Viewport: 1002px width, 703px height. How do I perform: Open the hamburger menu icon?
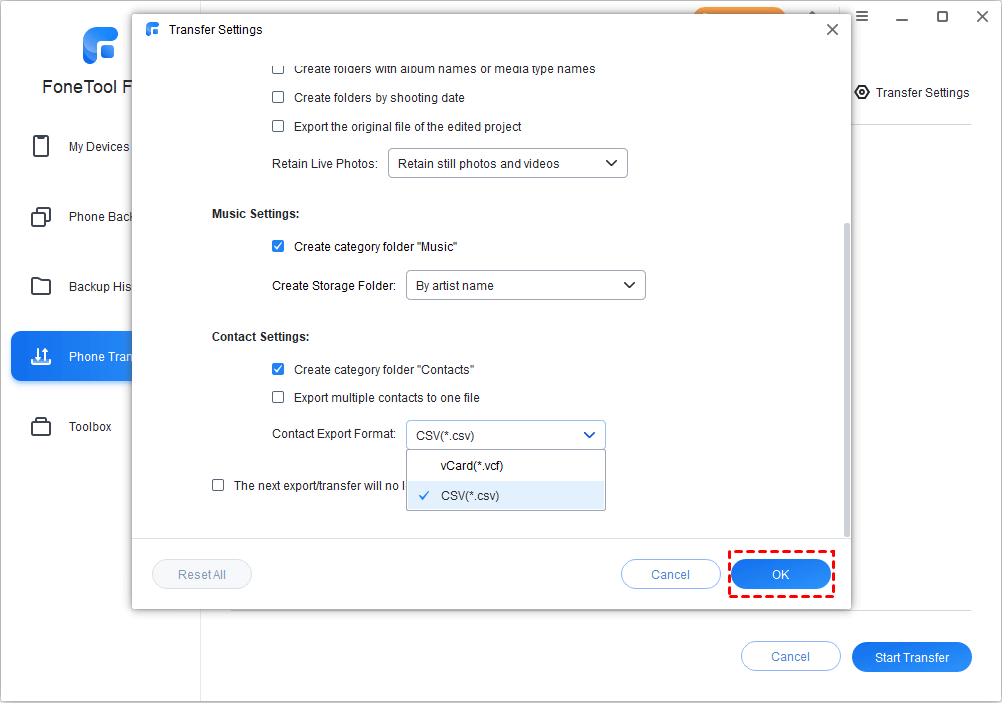pyautogui.click(x=861, y=16)
